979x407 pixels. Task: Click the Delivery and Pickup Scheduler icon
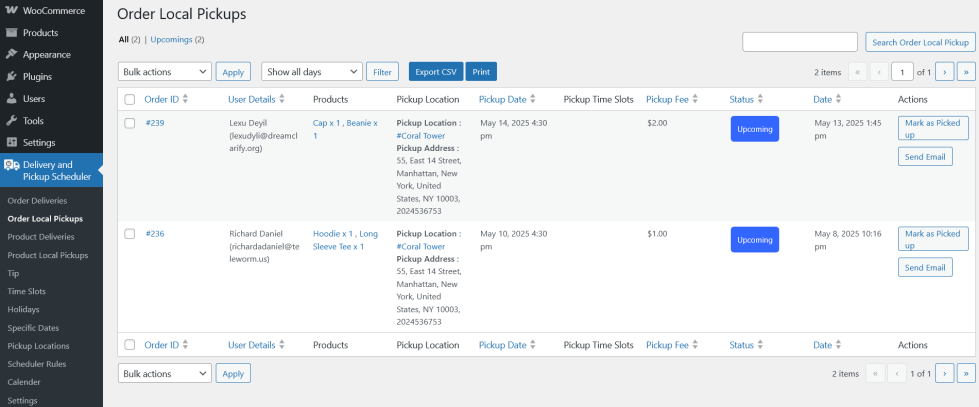(11, 165)
